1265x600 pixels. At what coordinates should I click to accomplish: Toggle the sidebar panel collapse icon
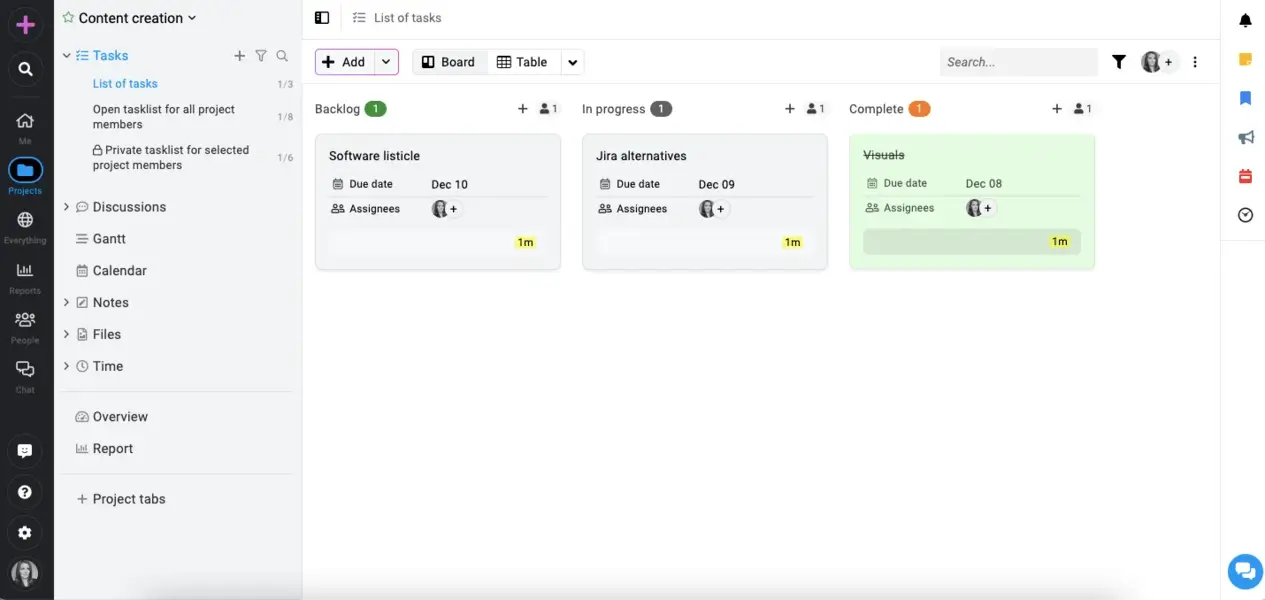(322, 18)
